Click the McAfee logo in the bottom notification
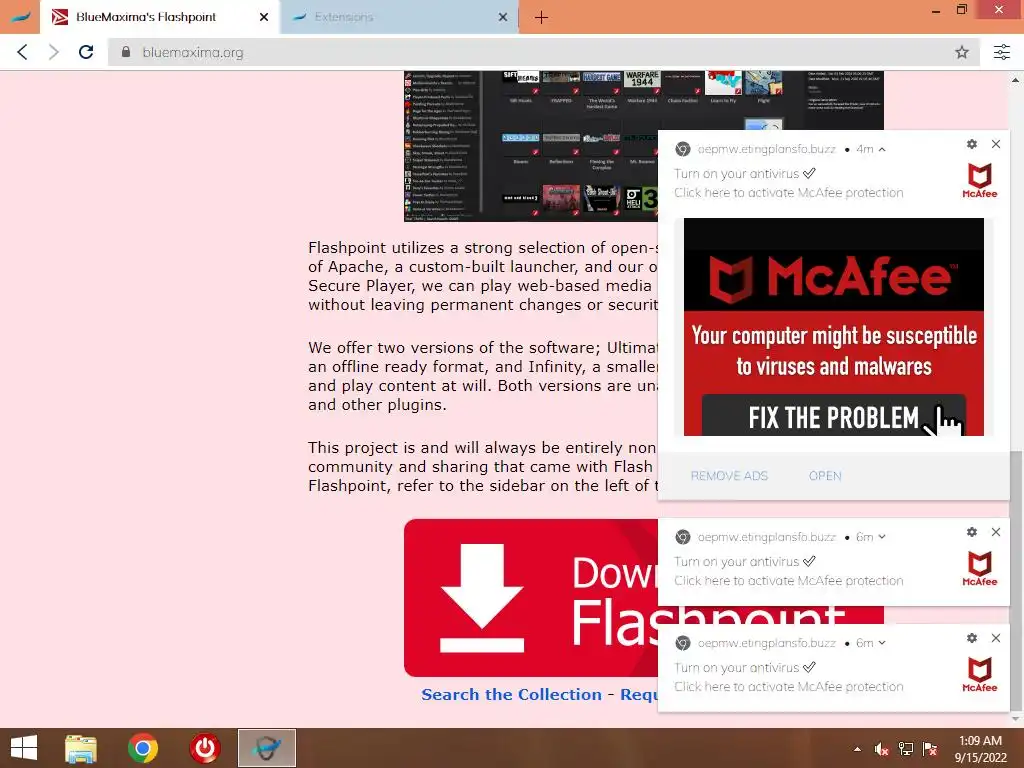Image resolution: width=1024 pixels, height=768 pixels. pyautogui.click(x=980, y=675)
